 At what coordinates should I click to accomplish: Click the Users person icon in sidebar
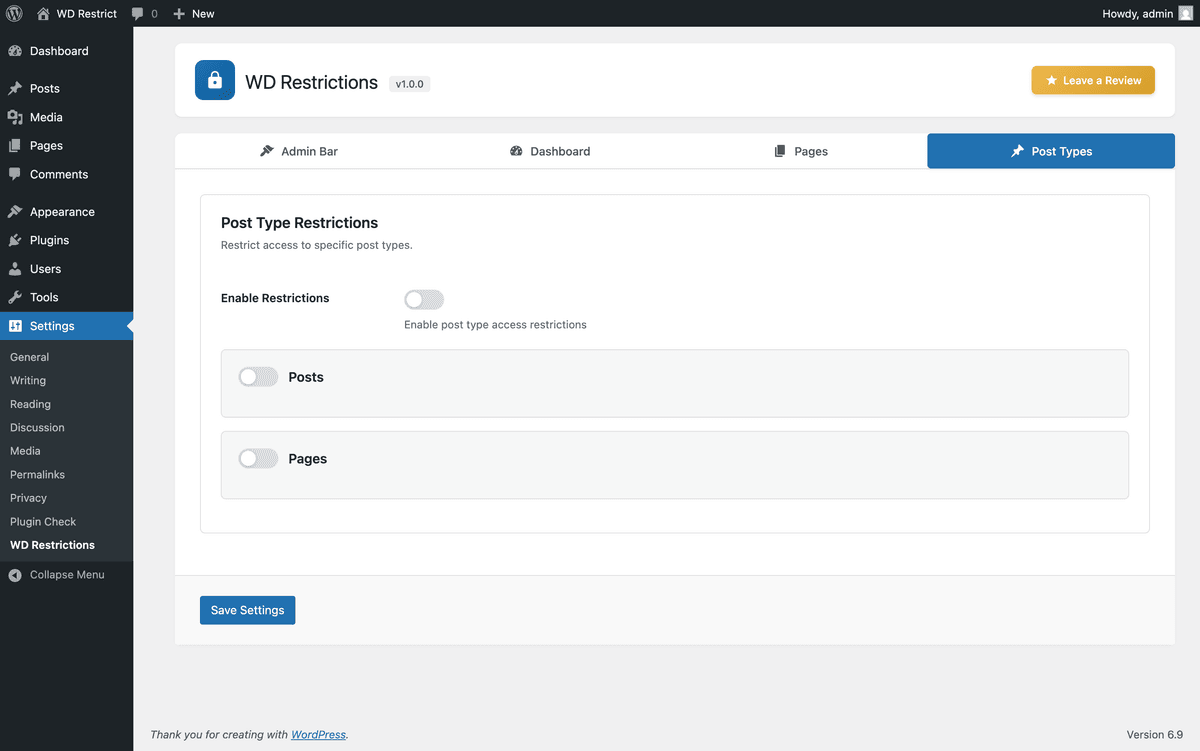tap(15, 269)
